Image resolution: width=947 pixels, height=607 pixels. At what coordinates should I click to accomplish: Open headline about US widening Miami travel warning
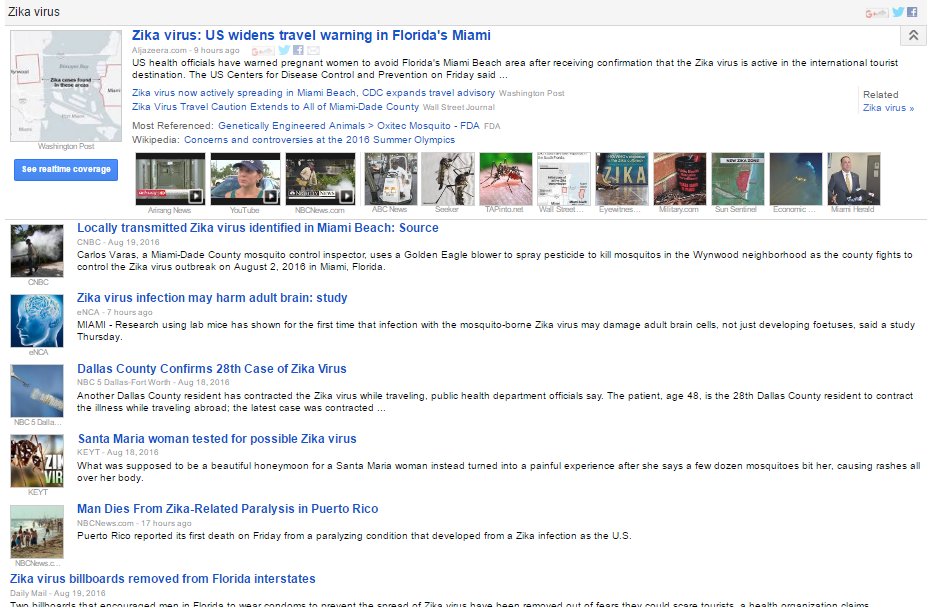coord(311,36)
